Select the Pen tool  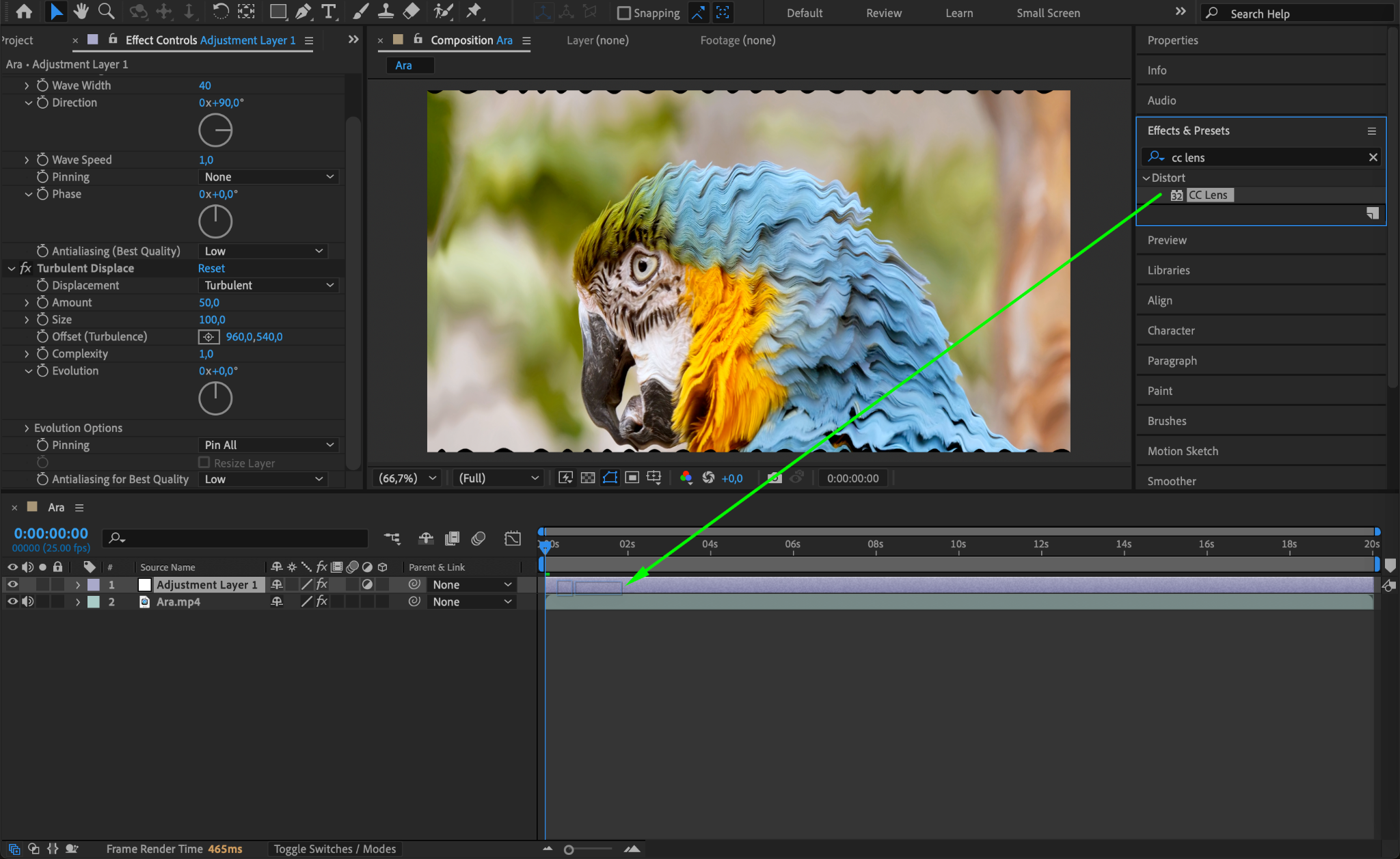(x=303, y=12)
